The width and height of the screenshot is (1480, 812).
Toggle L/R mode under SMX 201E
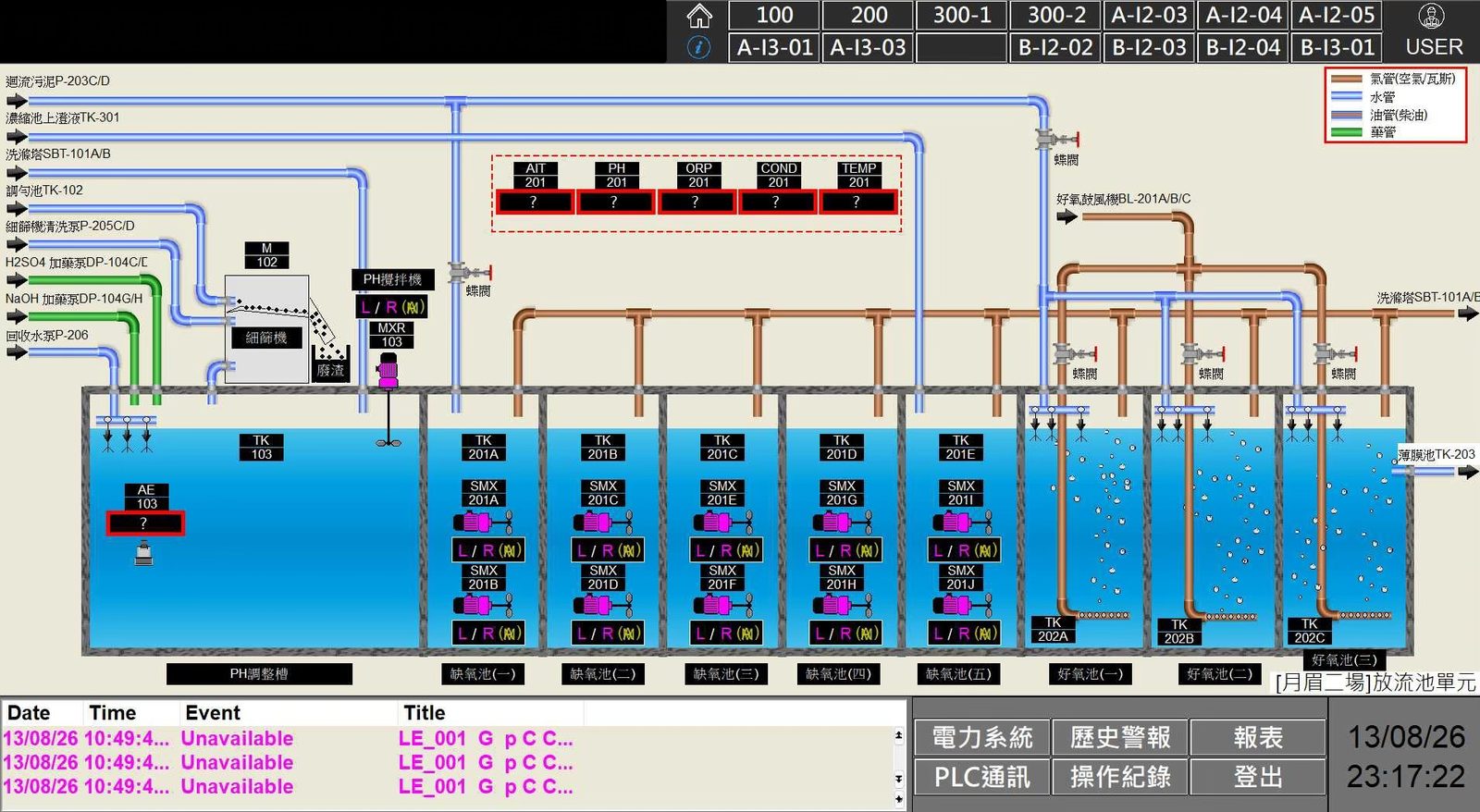726,550
